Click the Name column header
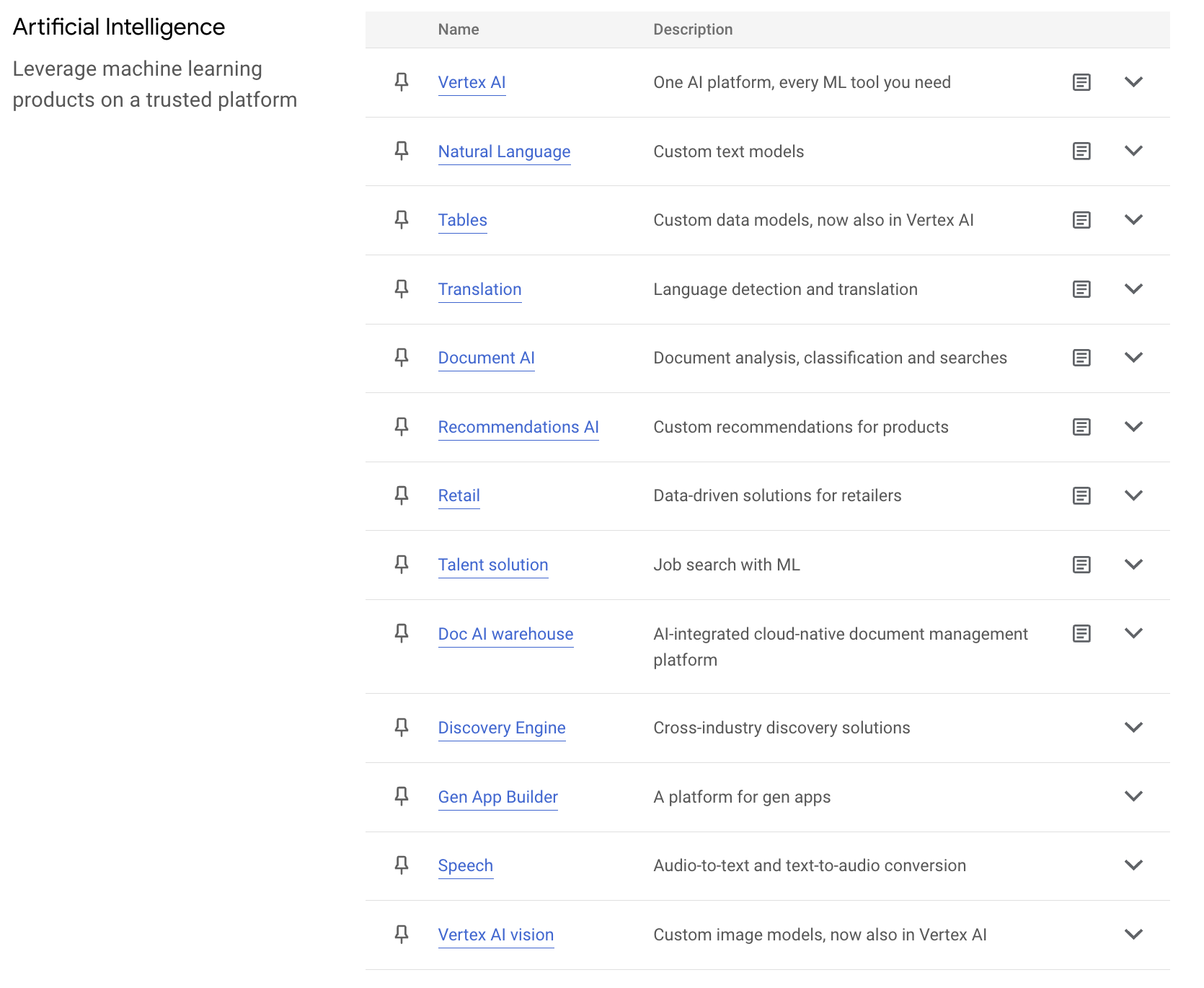Viewport: 1204px width, 988px height. [459, 30]
